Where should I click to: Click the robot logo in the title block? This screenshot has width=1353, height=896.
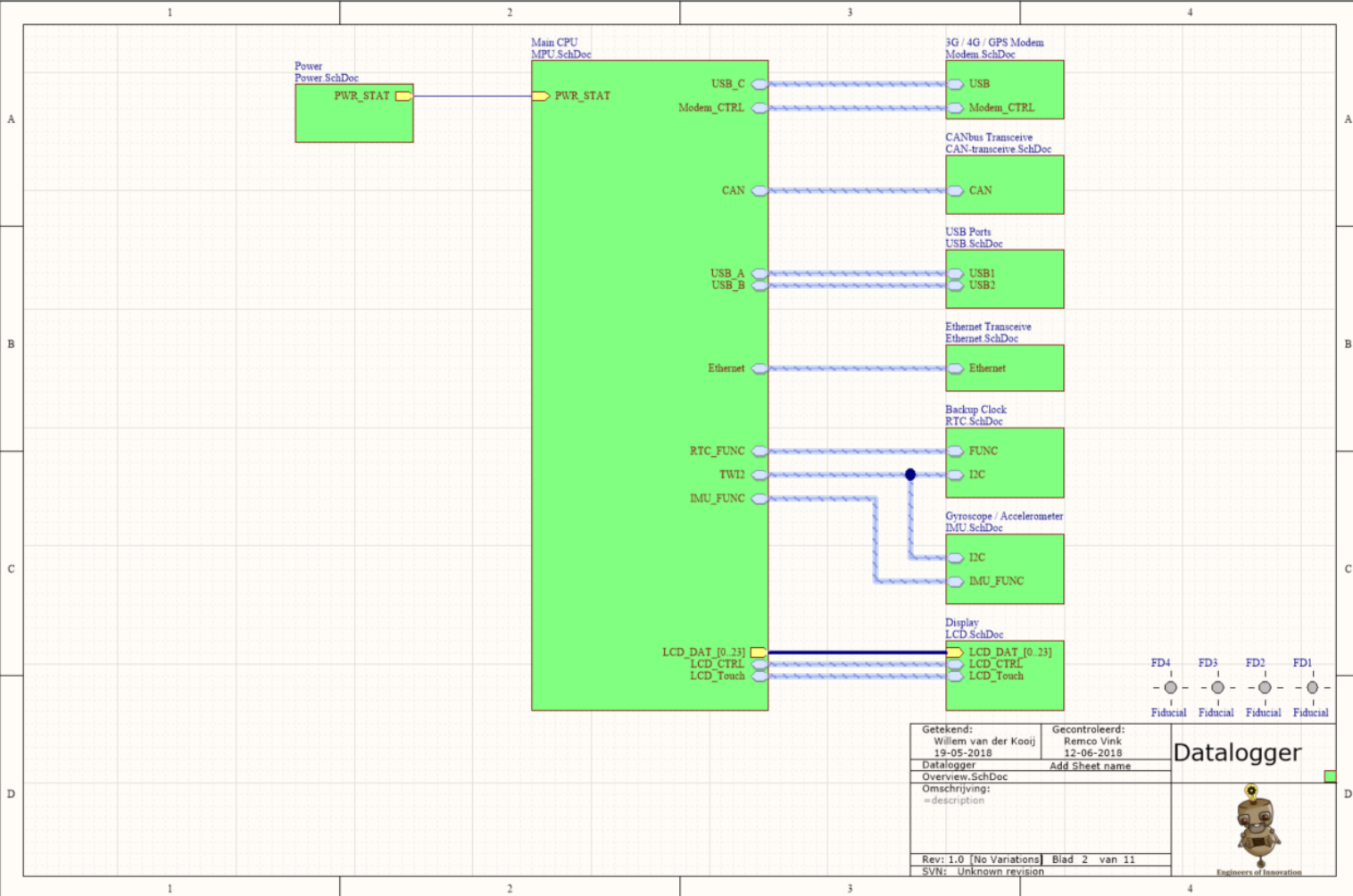pos(1257,826)
